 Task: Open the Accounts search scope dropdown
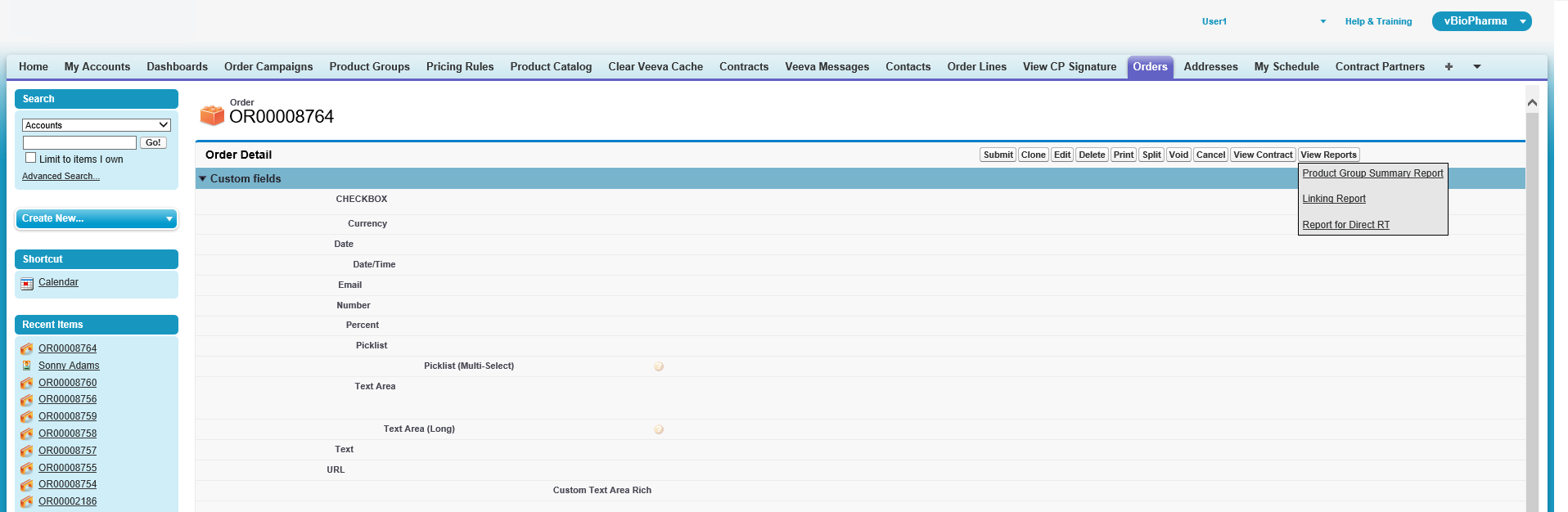click(x=96, y=125)
